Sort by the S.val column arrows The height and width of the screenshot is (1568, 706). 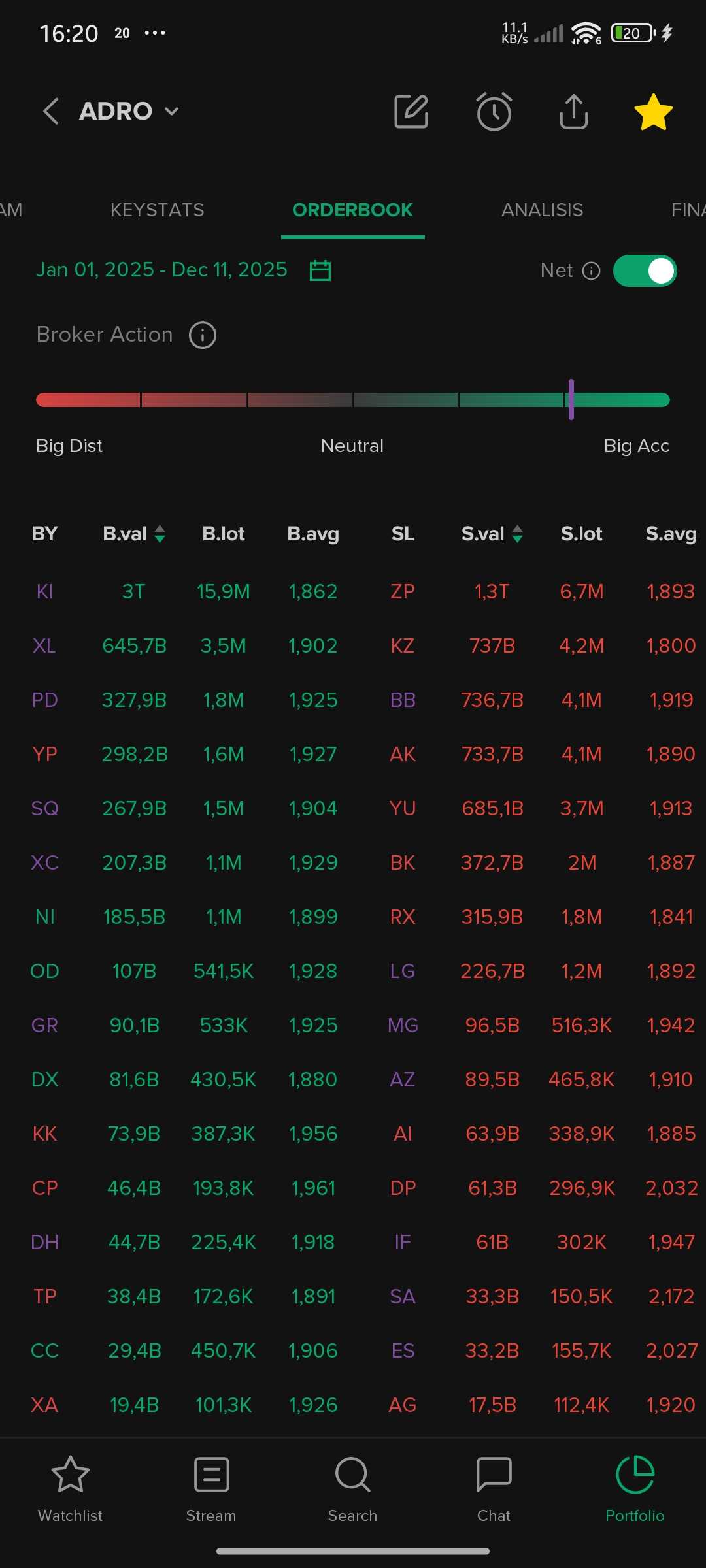coord(517,534)
